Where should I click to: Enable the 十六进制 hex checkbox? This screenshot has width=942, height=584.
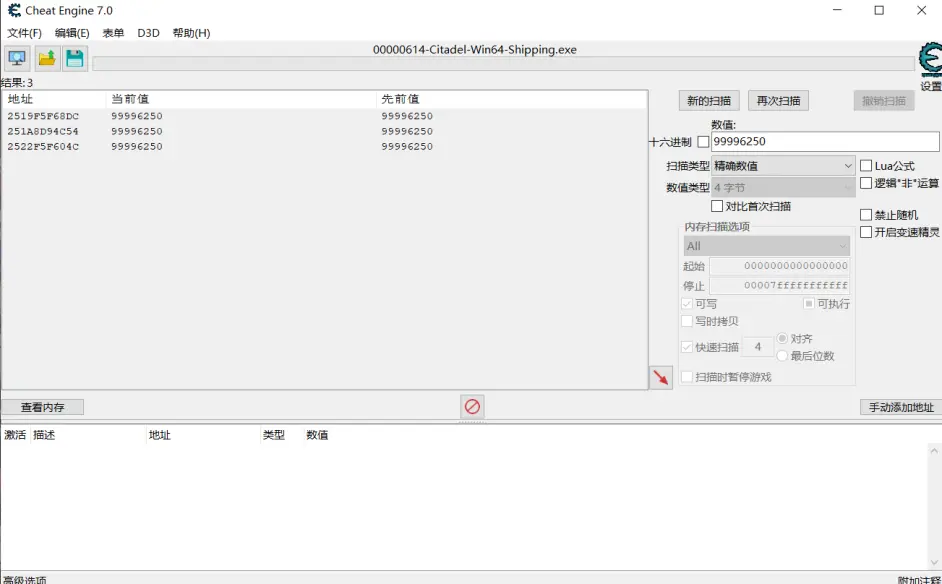coord(703,142)
